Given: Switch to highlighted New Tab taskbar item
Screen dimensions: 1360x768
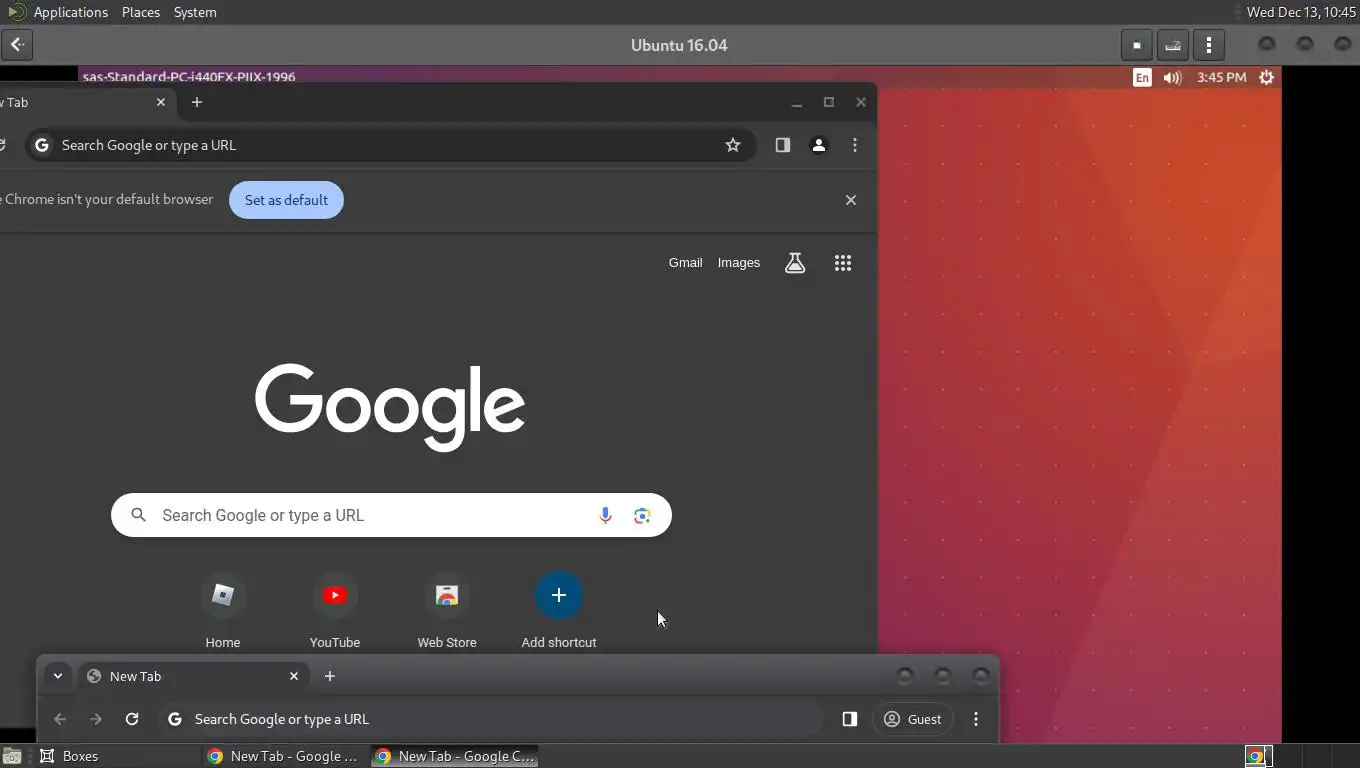Looking at the screenshot, I should 455,756.
